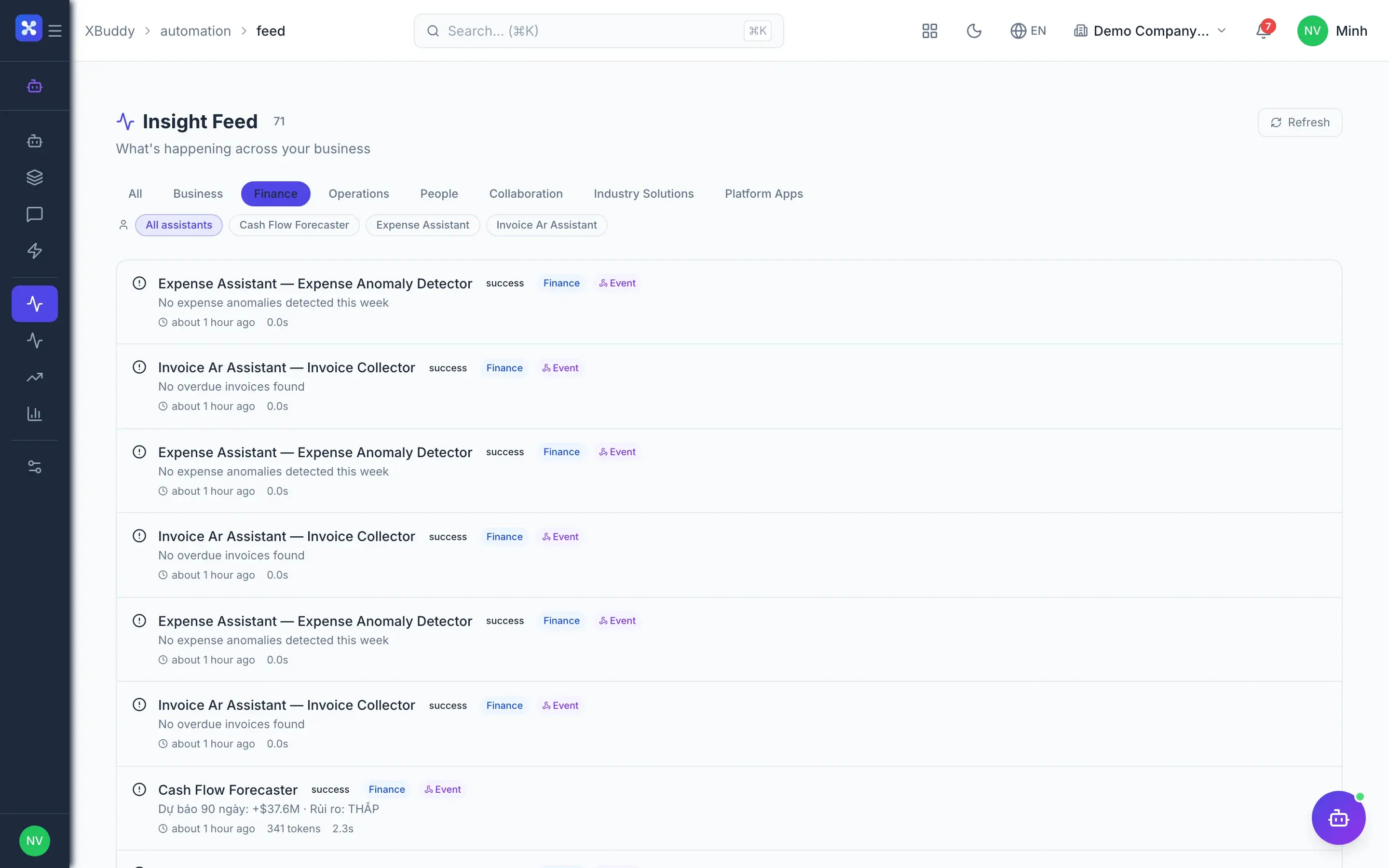1389x868 pixels.
Task: Open the purple robot icon in sidebar
Action: [x=34, y=86]
